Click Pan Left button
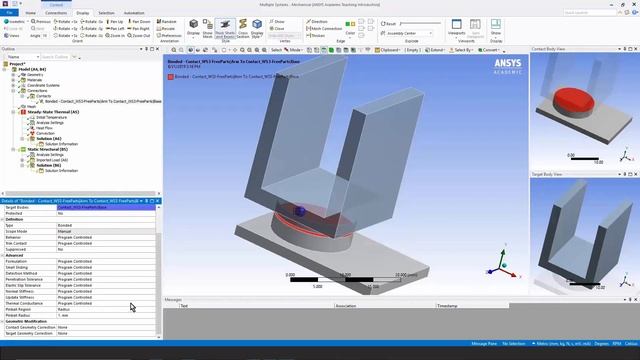This screenshot has width=640, height=360. pyautogui.click(x=115, y=29)
